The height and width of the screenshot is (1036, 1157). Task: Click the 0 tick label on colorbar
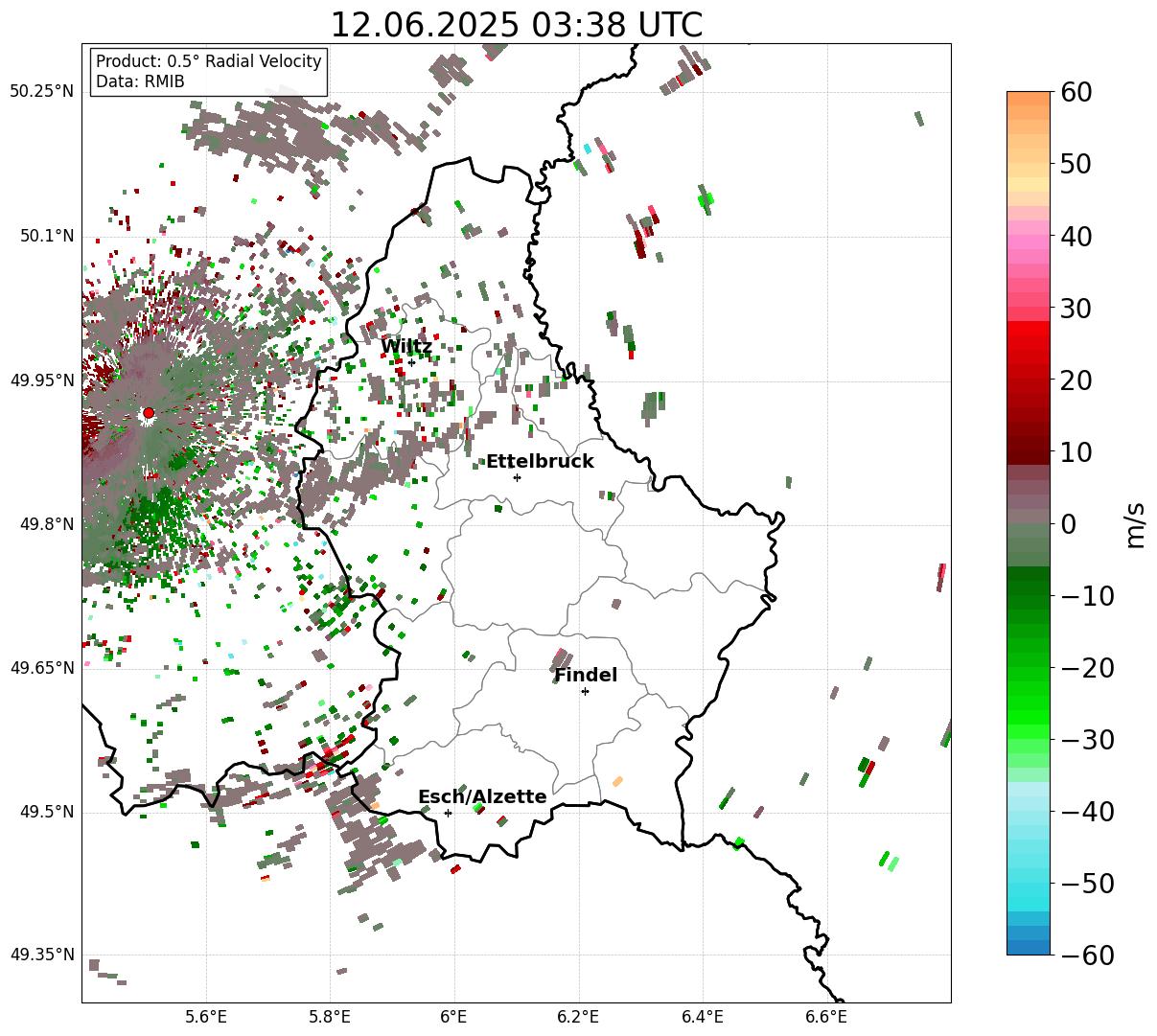click(x=1070, y=523)
